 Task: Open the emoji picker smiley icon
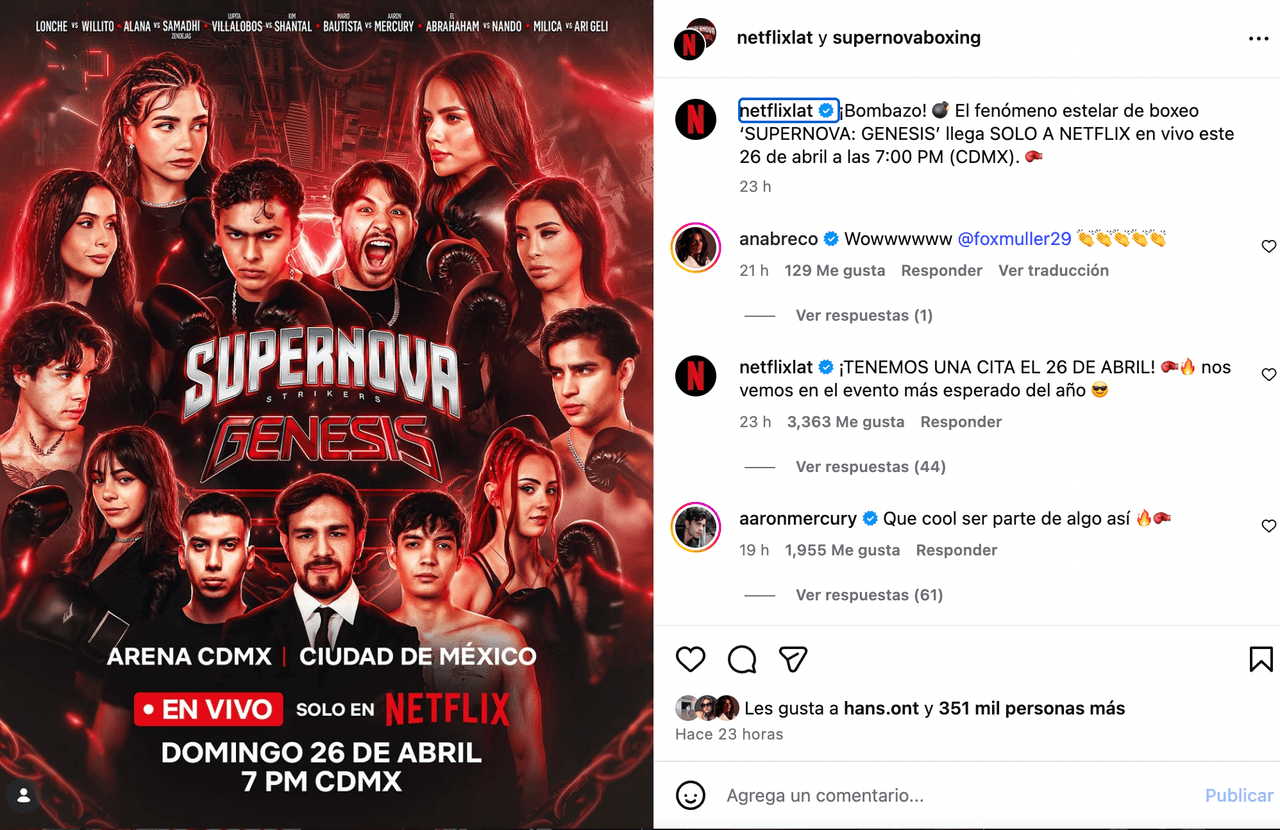coord(691,795)
